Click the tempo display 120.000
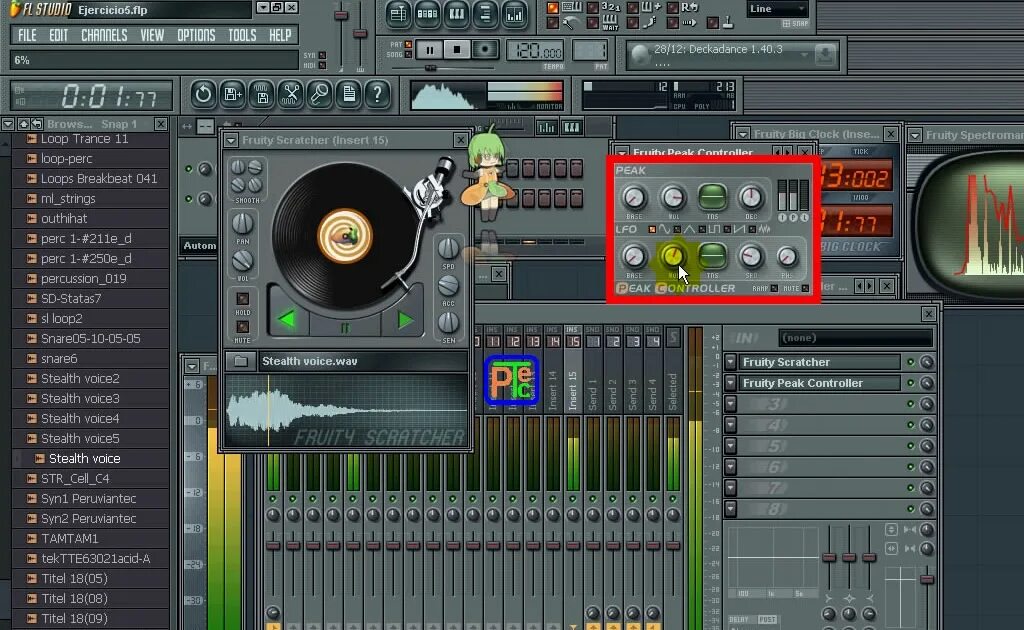Viewport: 1024px width, 630px height. point(536,50)
